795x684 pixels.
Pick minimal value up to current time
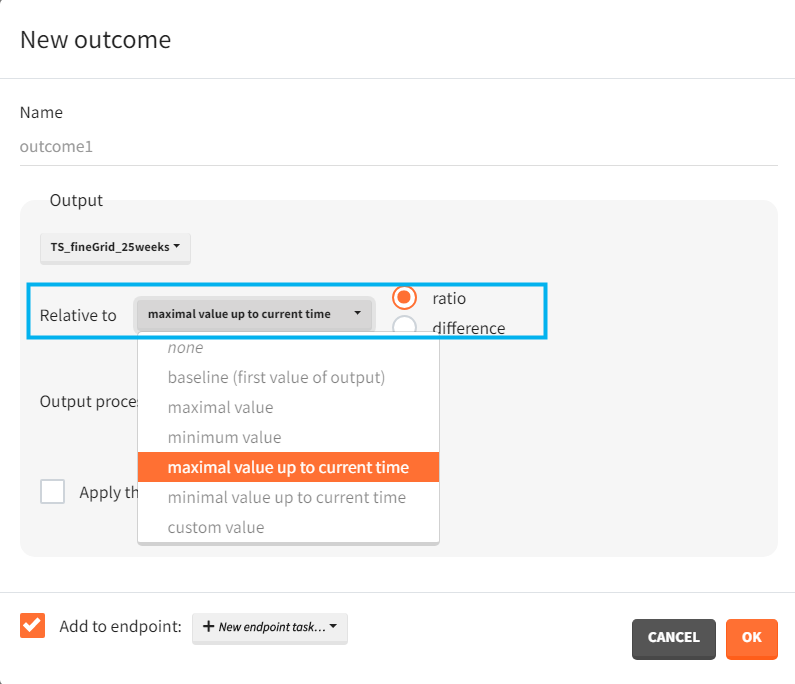[x=286, y=497]
